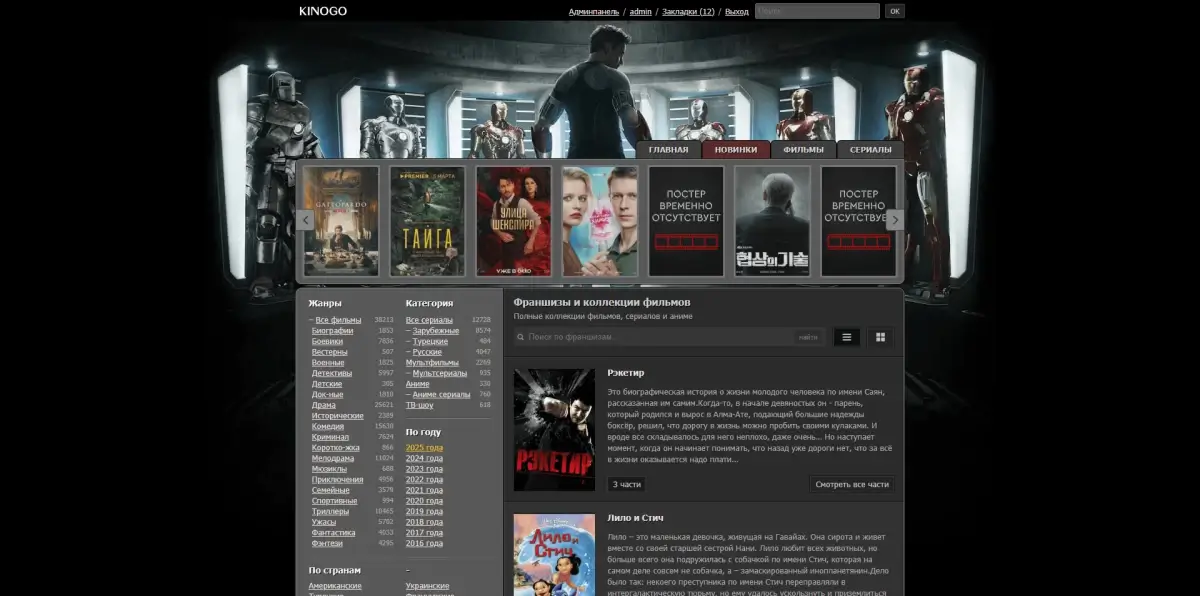Screen dimensions: 1200x596
Task: Select the Детективы genre
Action: coord(332,373)
